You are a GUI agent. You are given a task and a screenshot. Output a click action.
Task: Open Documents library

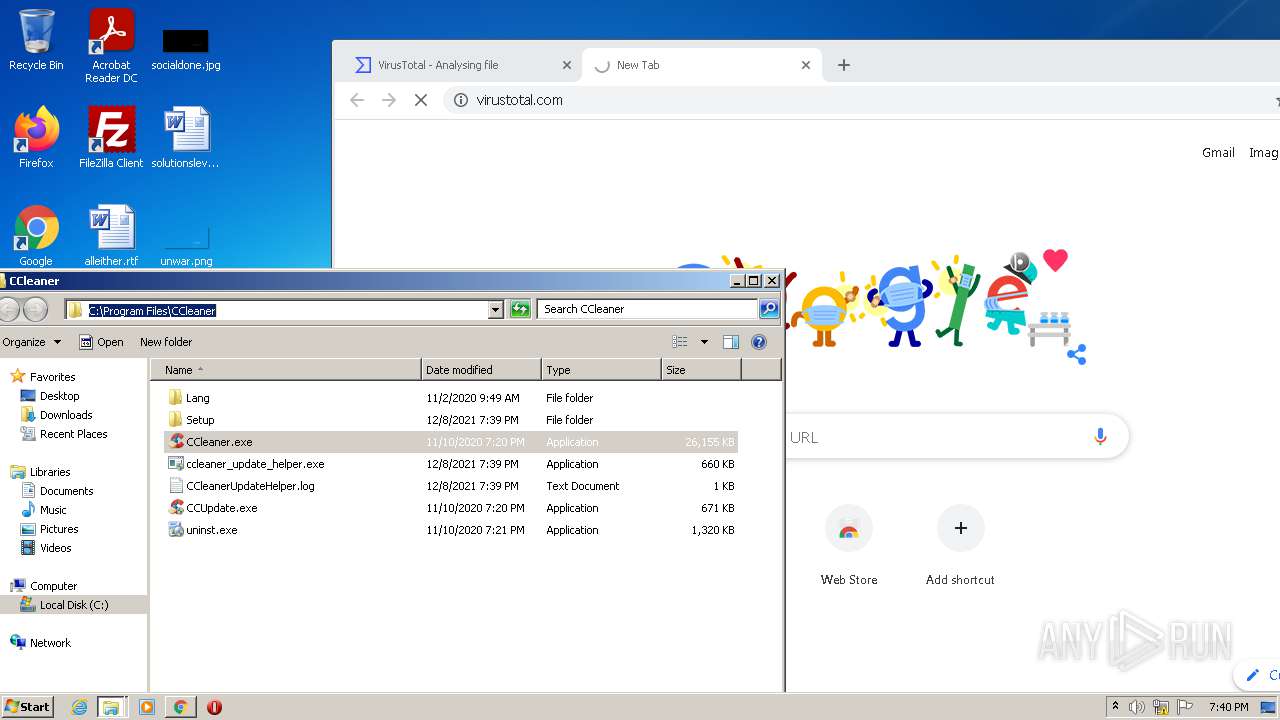pos(58,491)
